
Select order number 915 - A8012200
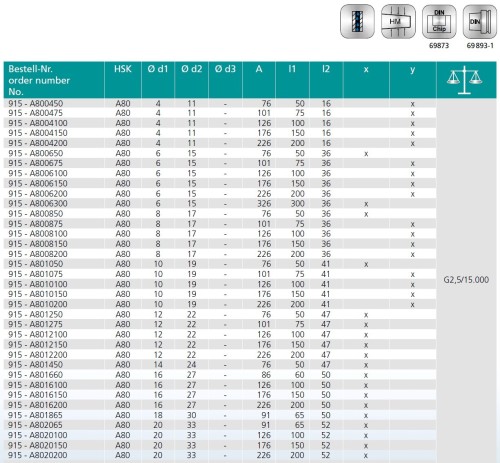38,355
